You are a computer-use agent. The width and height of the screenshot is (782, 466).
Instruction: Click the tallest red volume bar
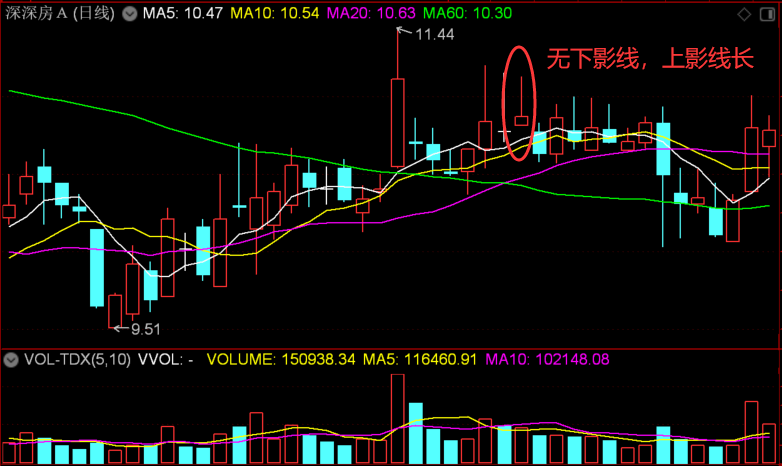397,418
